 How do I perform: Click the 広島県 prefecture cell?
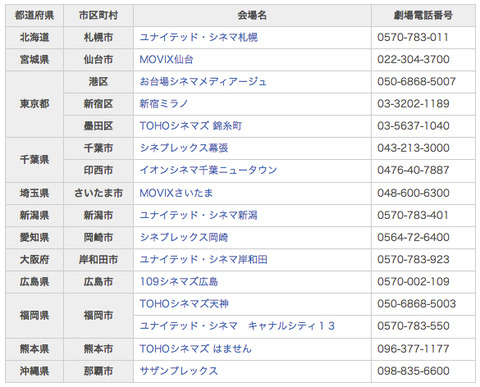34,282
